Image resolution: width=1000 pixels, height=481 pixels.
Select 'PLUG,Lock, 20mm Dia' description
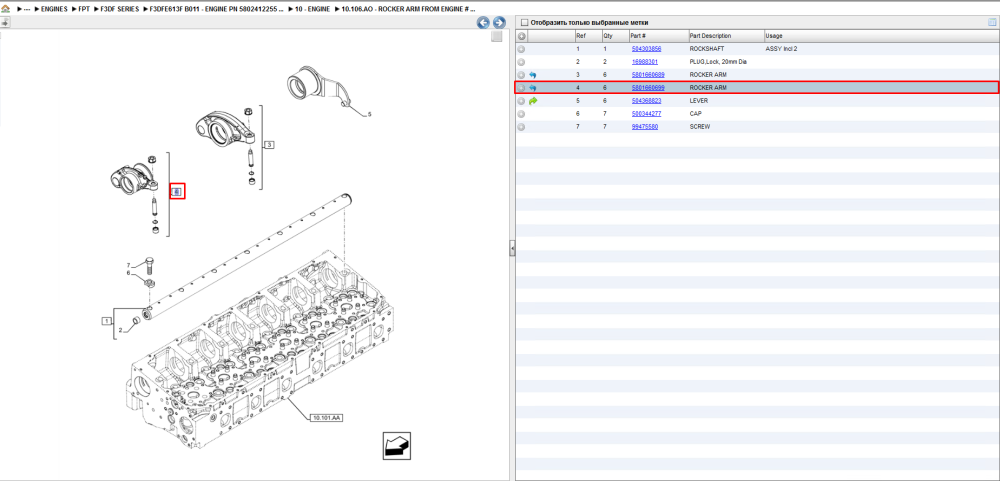pyautogui.click(x=718, y=62)
